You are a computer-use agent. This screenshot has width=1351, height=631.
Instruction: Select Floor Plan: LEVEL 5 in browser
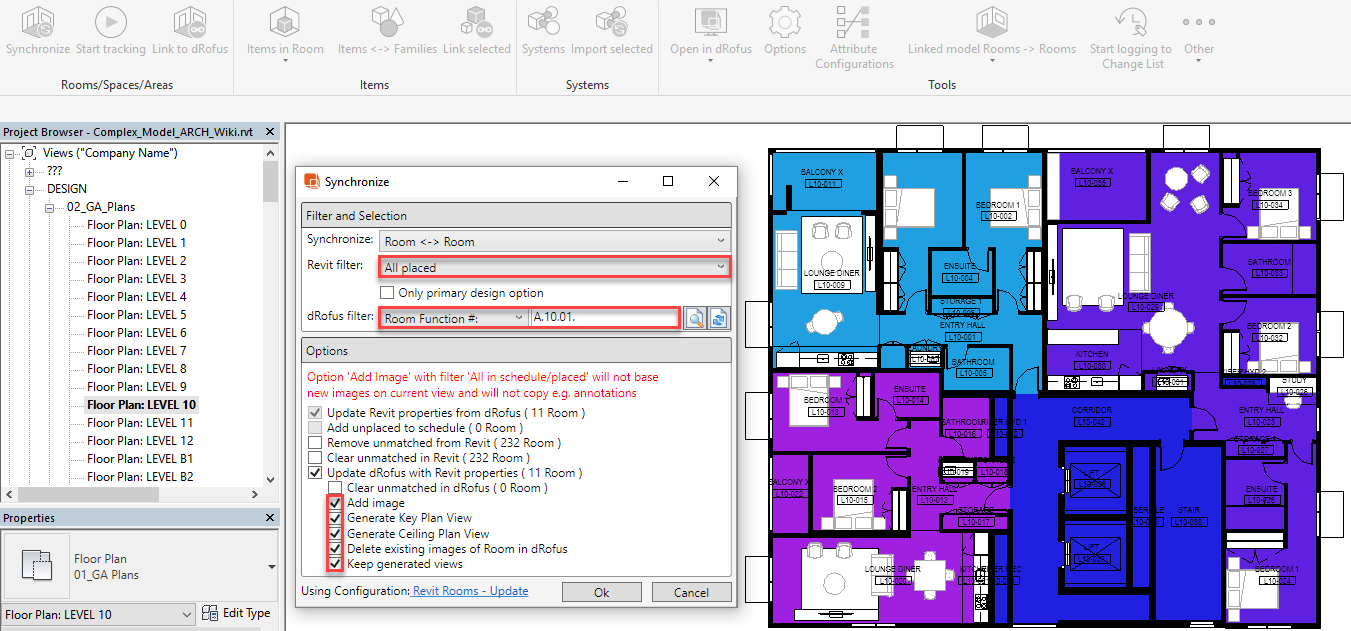(136, 315)
